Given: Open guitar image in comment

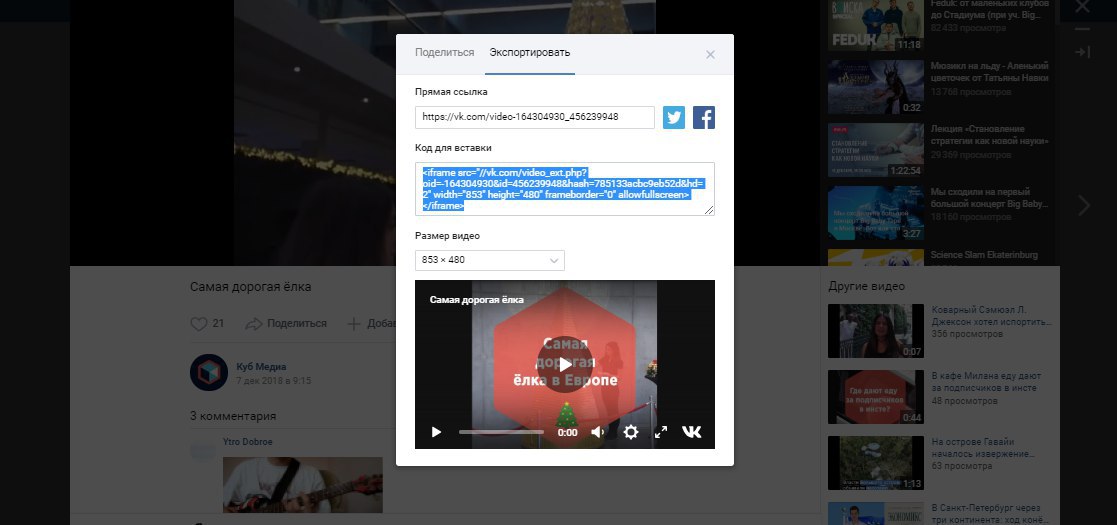Looking at the screenshot, I should 303,484.
